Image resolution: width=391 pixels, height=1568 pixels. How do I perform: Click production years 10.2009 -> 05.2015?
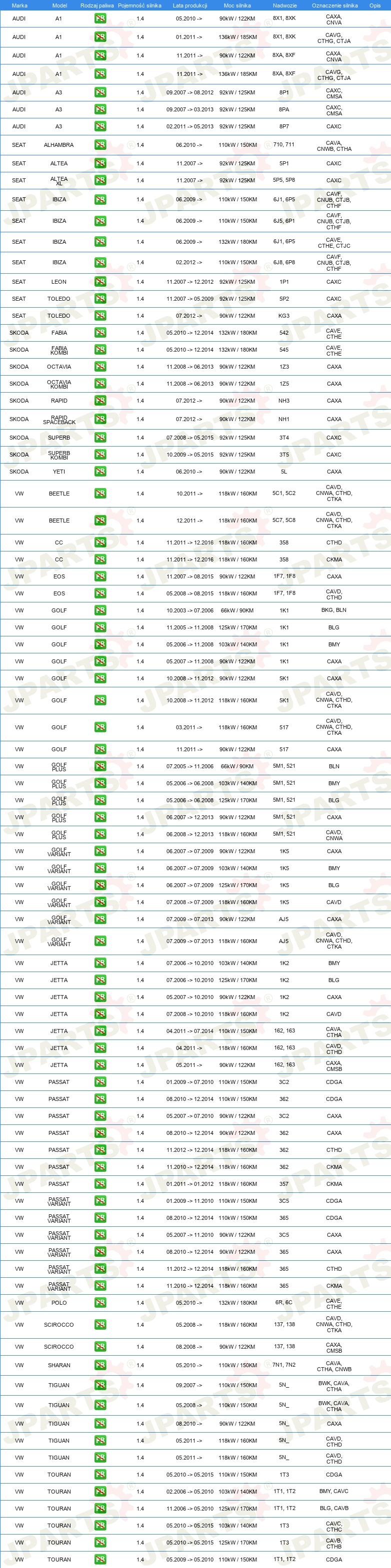(x=190, y=455)
